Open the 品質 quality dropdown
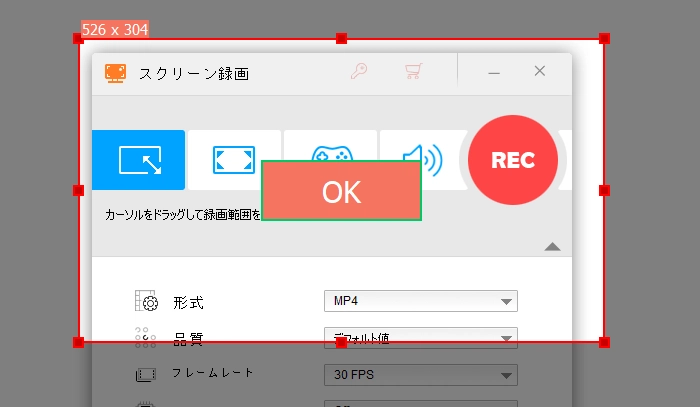Screen dimensions: 700x407 [x=420, y=338]
